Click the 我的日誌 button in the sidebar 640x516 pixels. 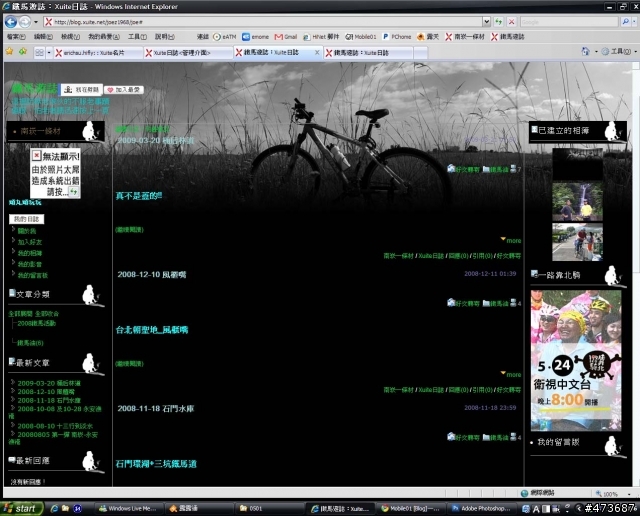pyautogui.click(x=27, y=219)
